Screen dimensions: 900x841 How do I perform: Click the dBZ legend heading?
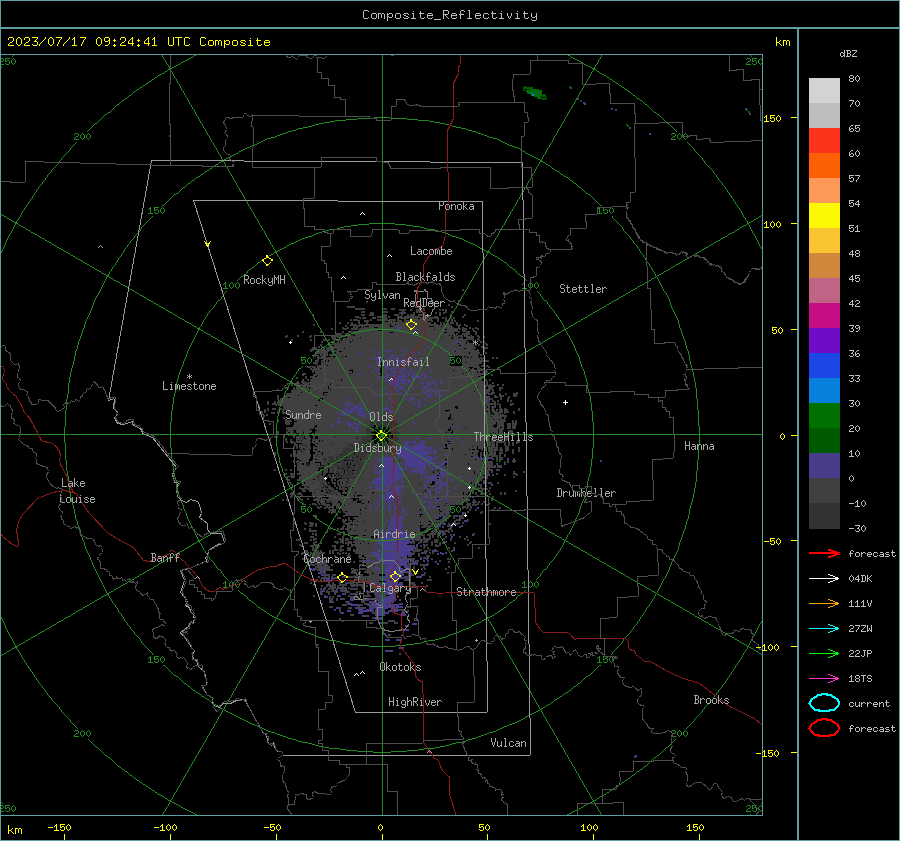tap(848, 54)
